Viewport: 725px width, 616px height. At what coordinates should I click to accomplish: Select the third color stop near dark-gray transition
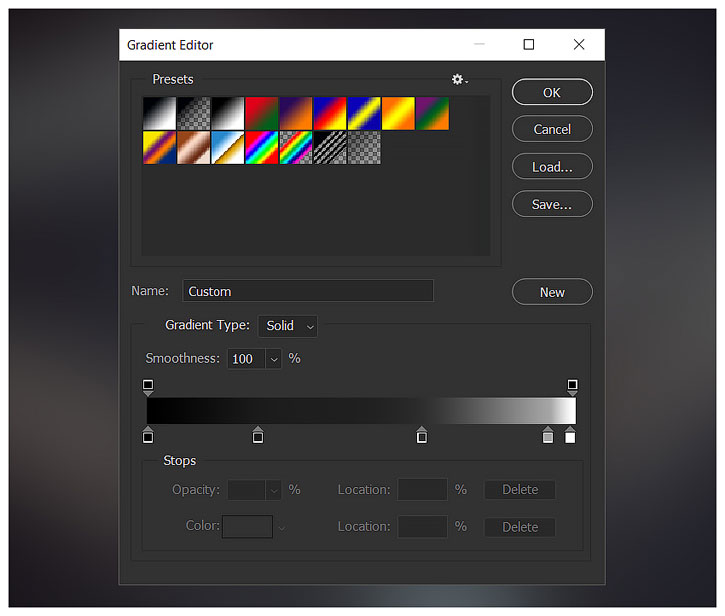(422, 435)
